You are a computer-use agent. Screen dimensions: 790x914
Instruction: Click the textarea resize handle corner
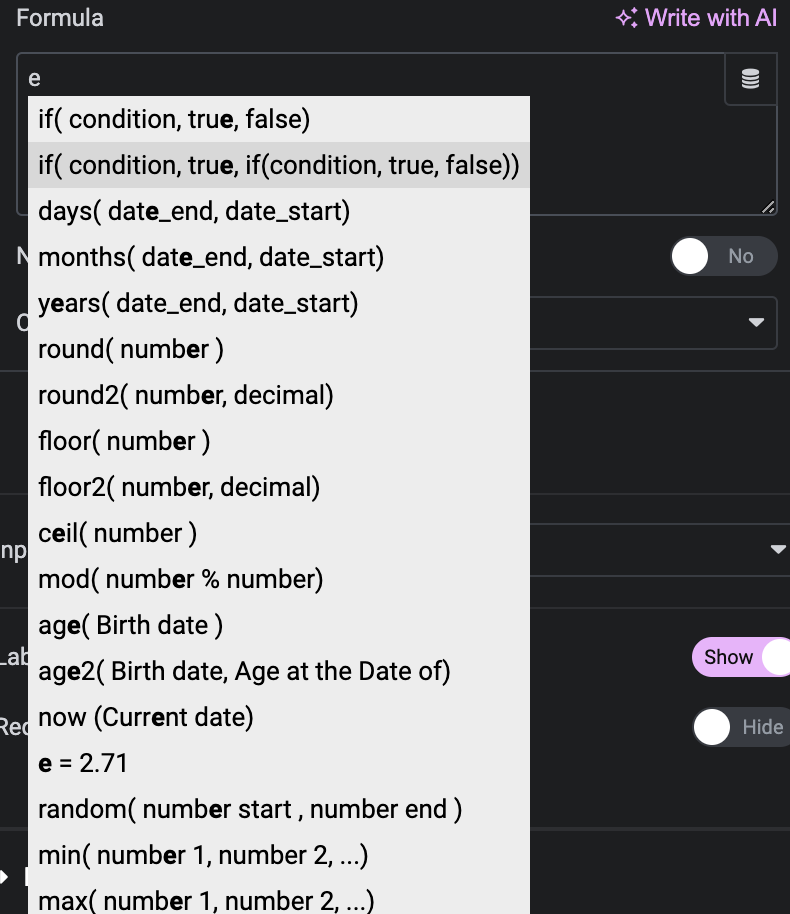pyautogui.click(x=768, y=207)
